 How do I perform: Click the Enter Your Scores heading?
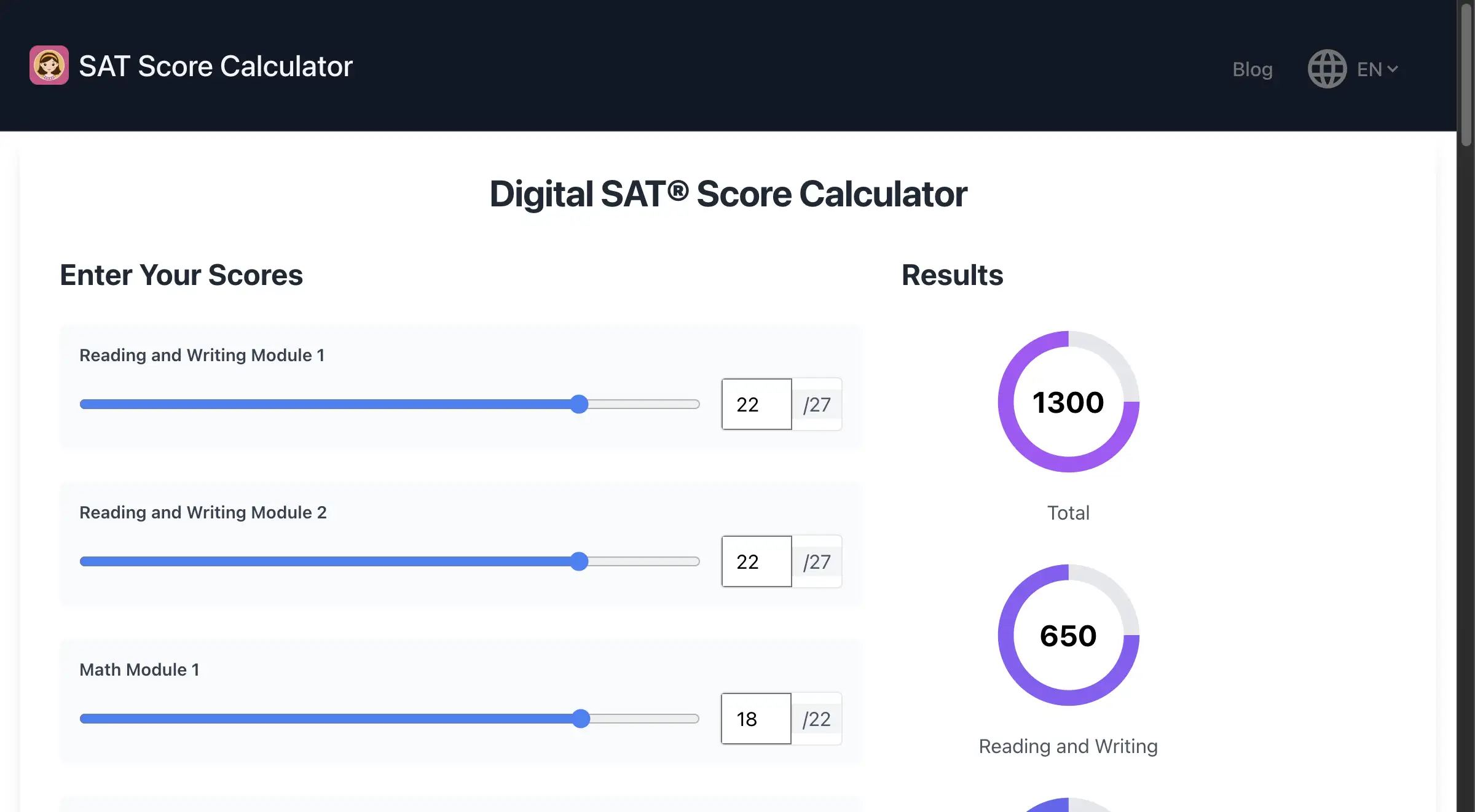(x=181, y=275)
